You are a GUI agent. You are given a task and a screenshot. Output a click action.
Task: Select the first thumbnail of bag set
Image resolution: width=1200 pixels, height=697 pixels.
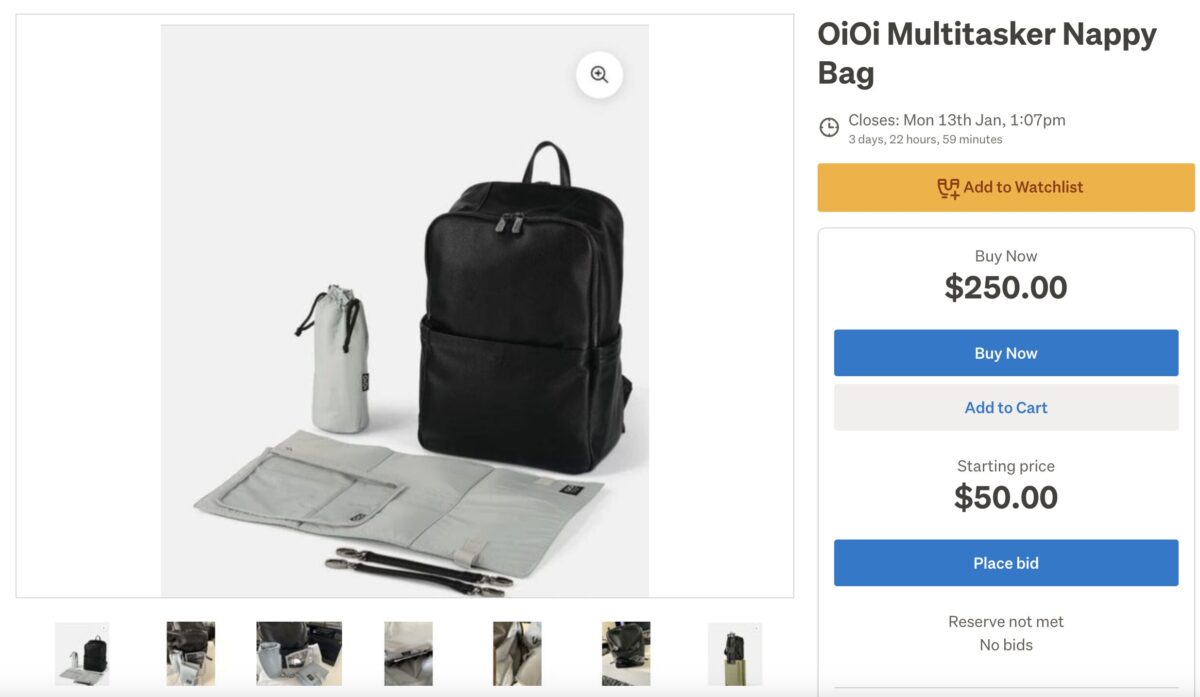[82, 653]
